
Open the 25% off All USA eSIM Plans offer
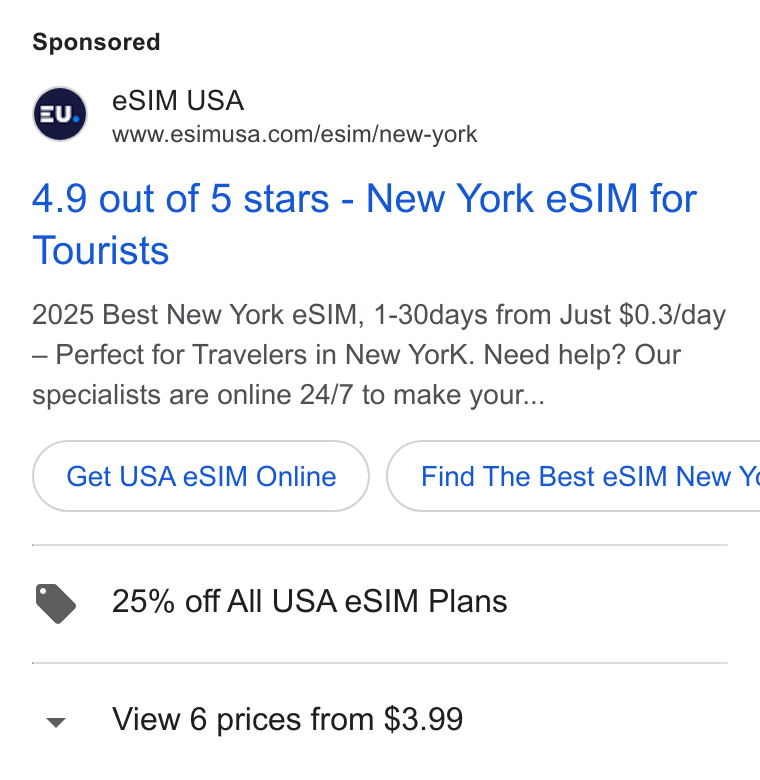(309, 601)
